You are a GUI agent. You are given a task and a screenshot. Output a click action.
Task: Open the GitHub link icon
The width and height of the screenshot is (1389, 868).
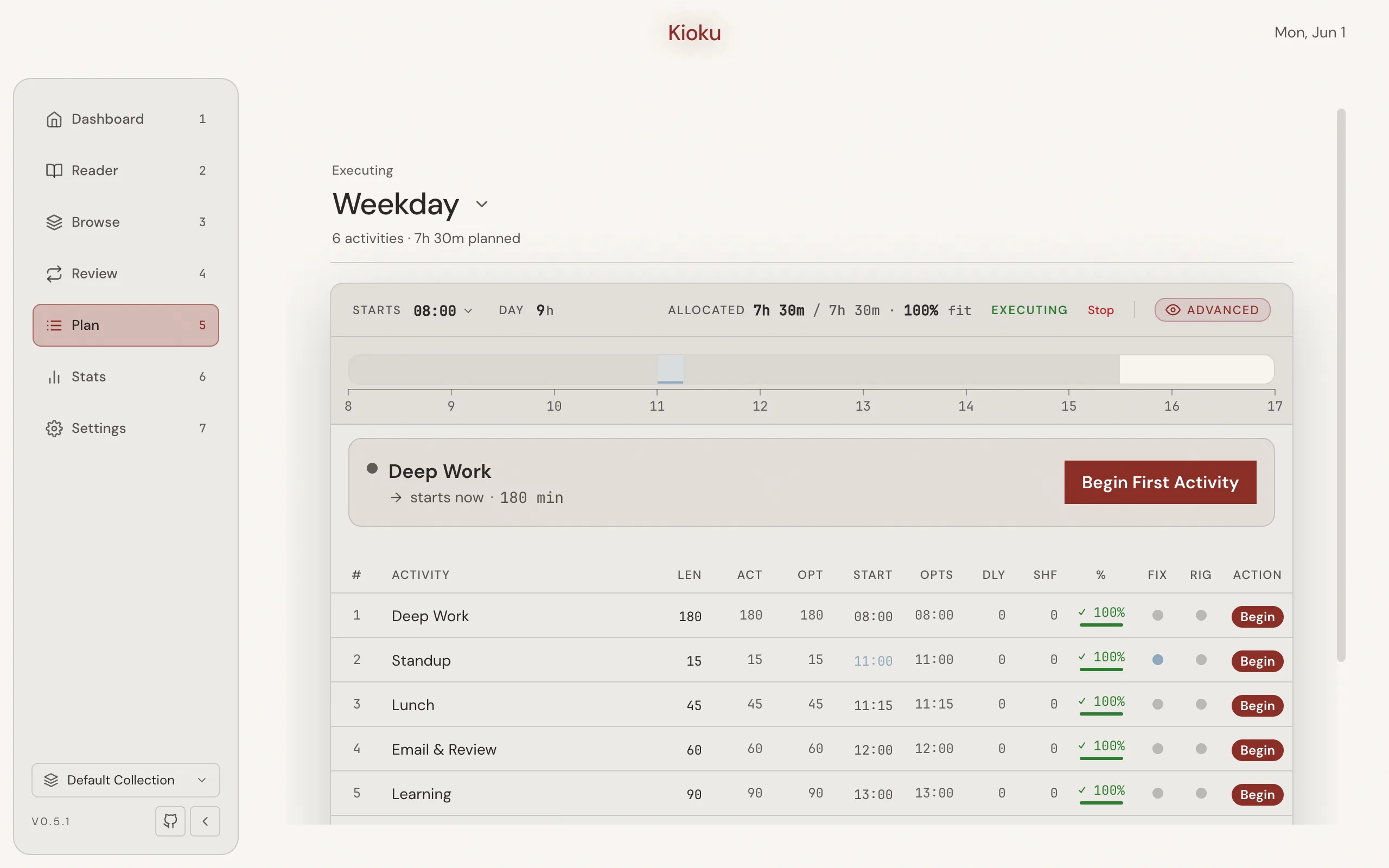pyautogui.click(x=170, y=821)
